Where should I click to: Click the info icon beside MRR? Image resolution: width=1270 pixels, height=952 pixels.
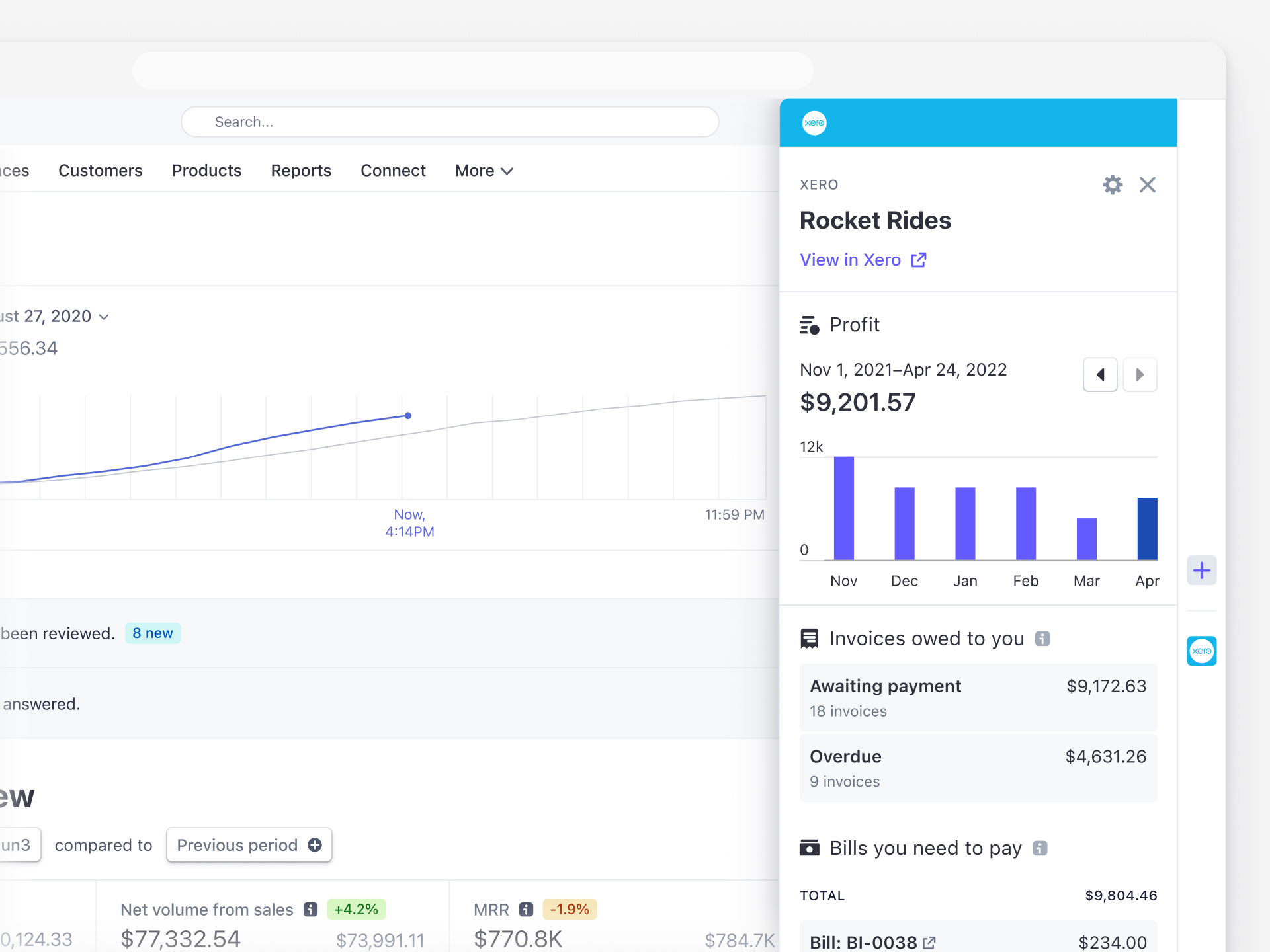(x=526, y=909)
